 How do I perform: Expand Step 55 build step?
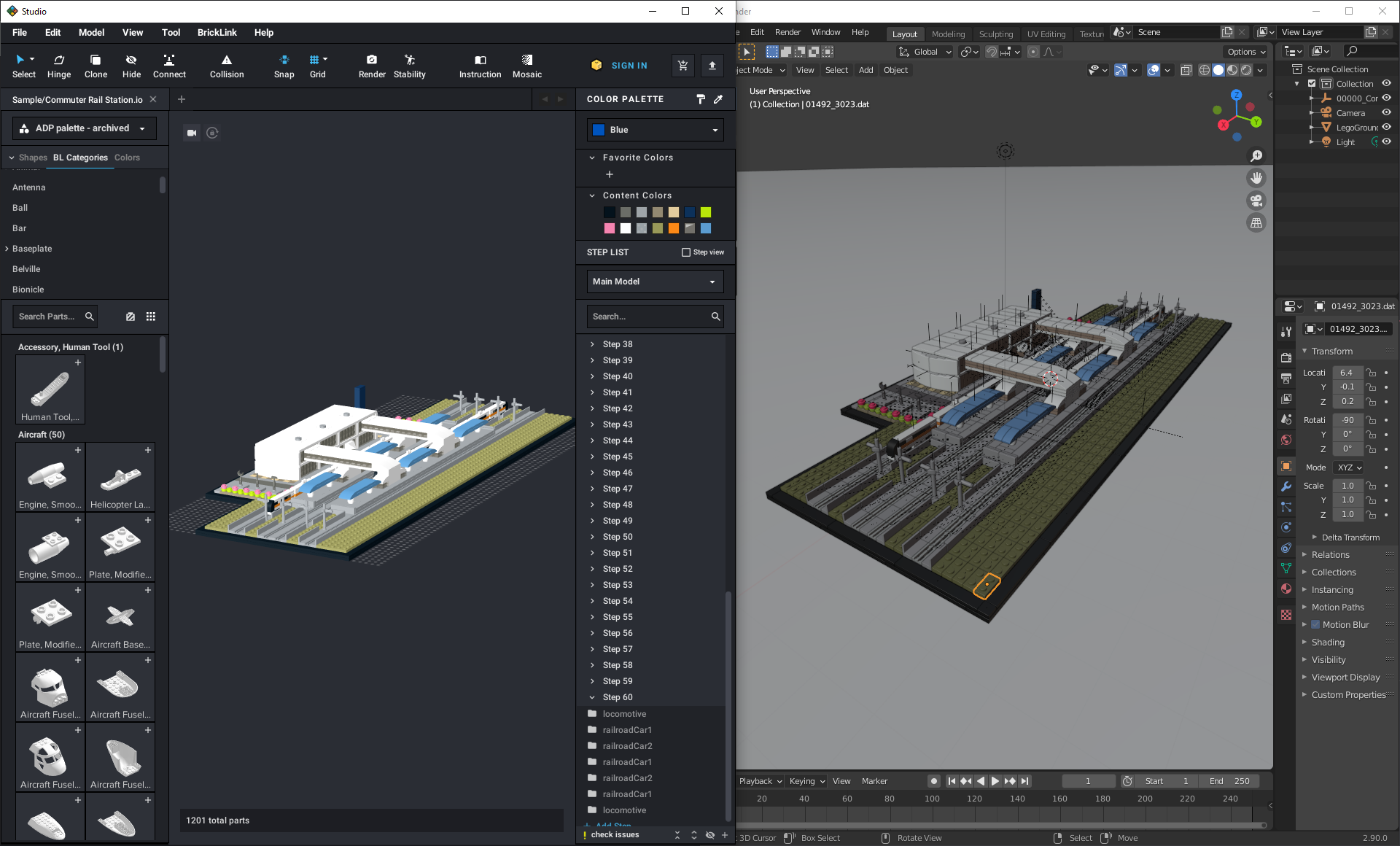(591, 617)
